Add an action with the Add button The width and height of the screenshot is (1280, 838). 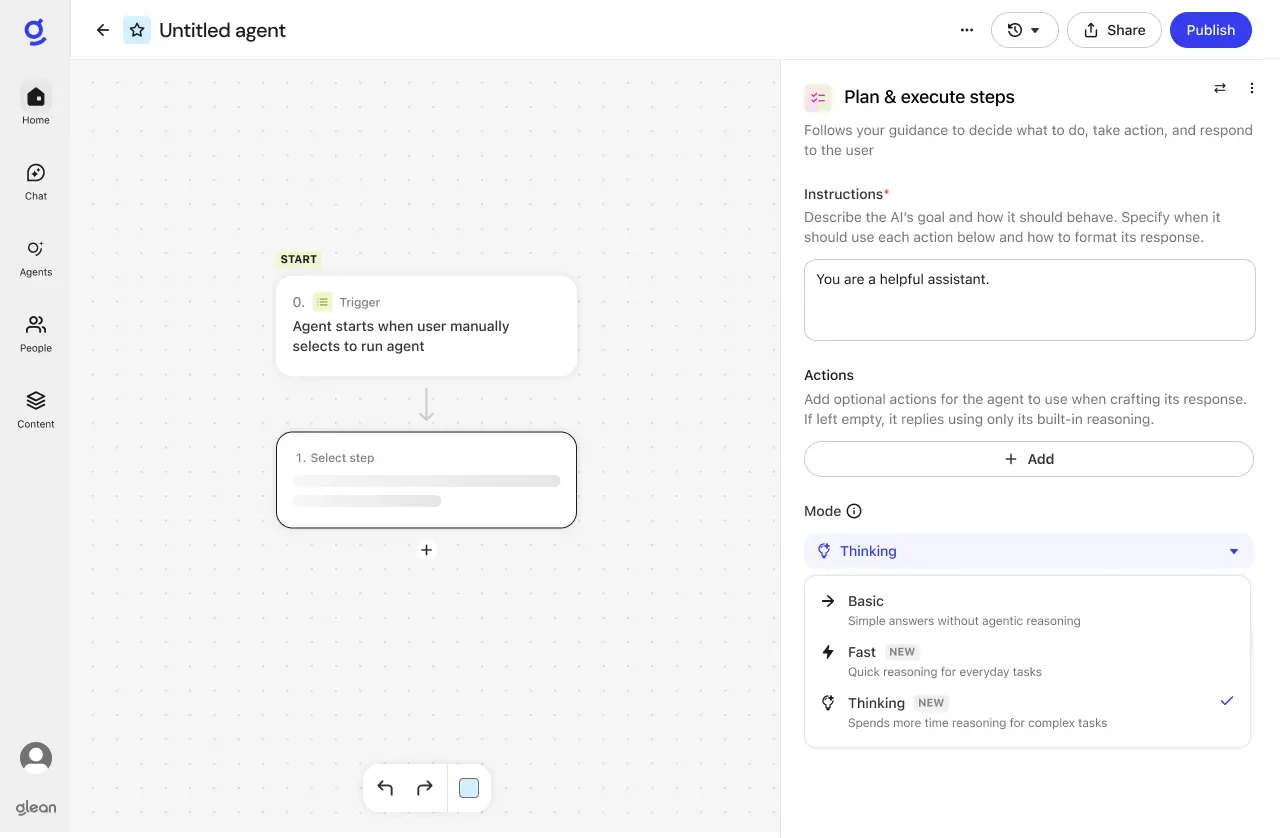pos(1028,459)
